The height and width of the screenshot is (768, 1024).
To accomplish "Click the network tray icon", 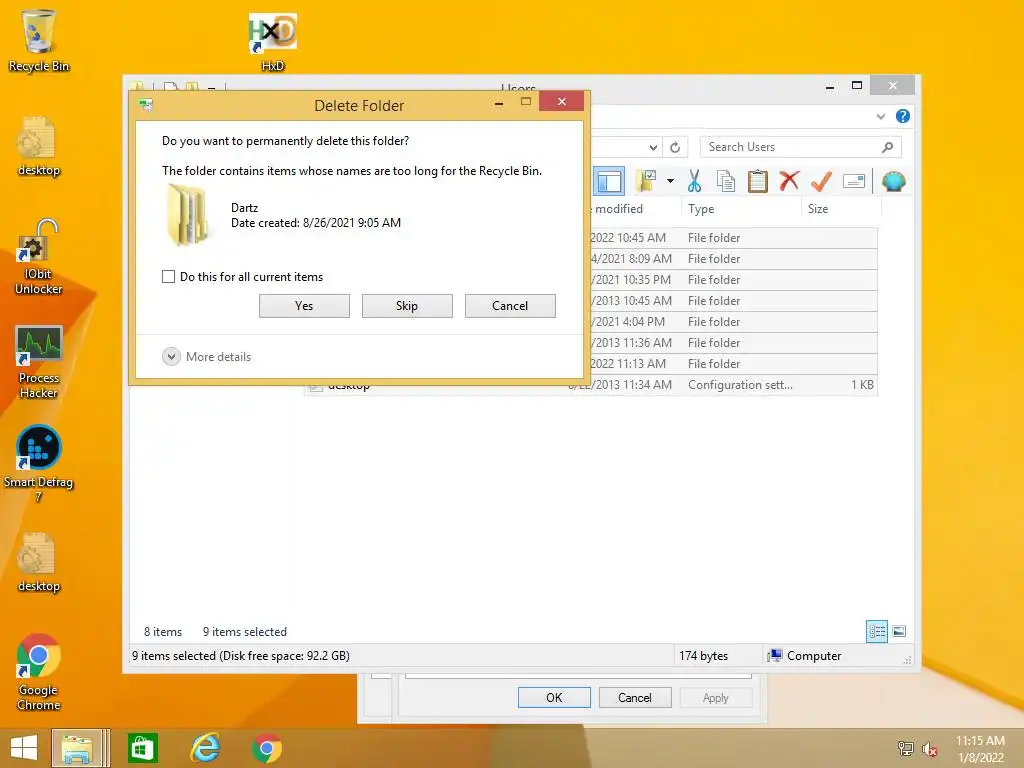I will coord(905,748).
